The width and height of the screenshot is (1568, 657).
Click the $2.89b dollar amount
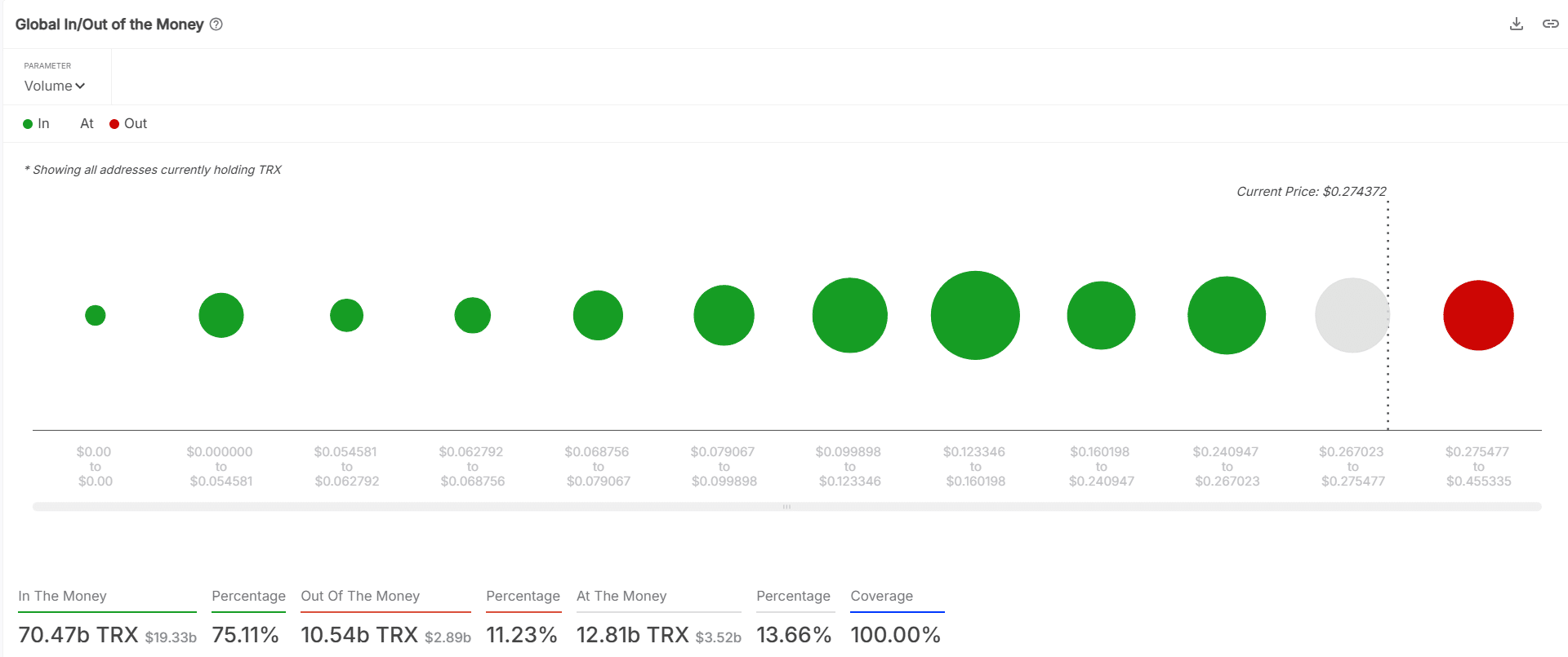tap(448, 637)
